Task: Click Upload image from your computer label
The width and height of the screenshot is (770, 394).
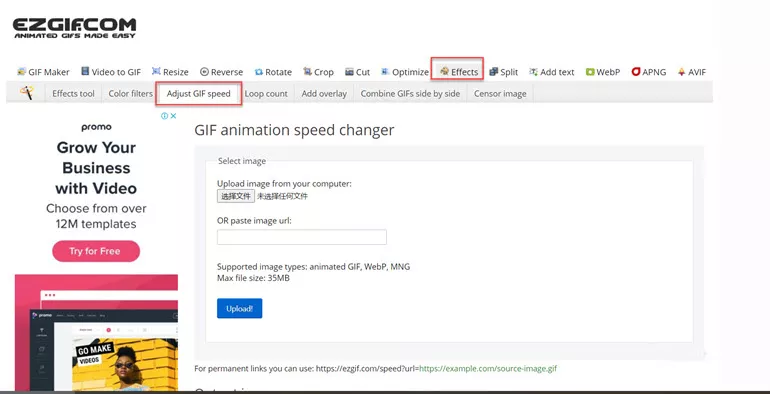Action: point(284,184)
